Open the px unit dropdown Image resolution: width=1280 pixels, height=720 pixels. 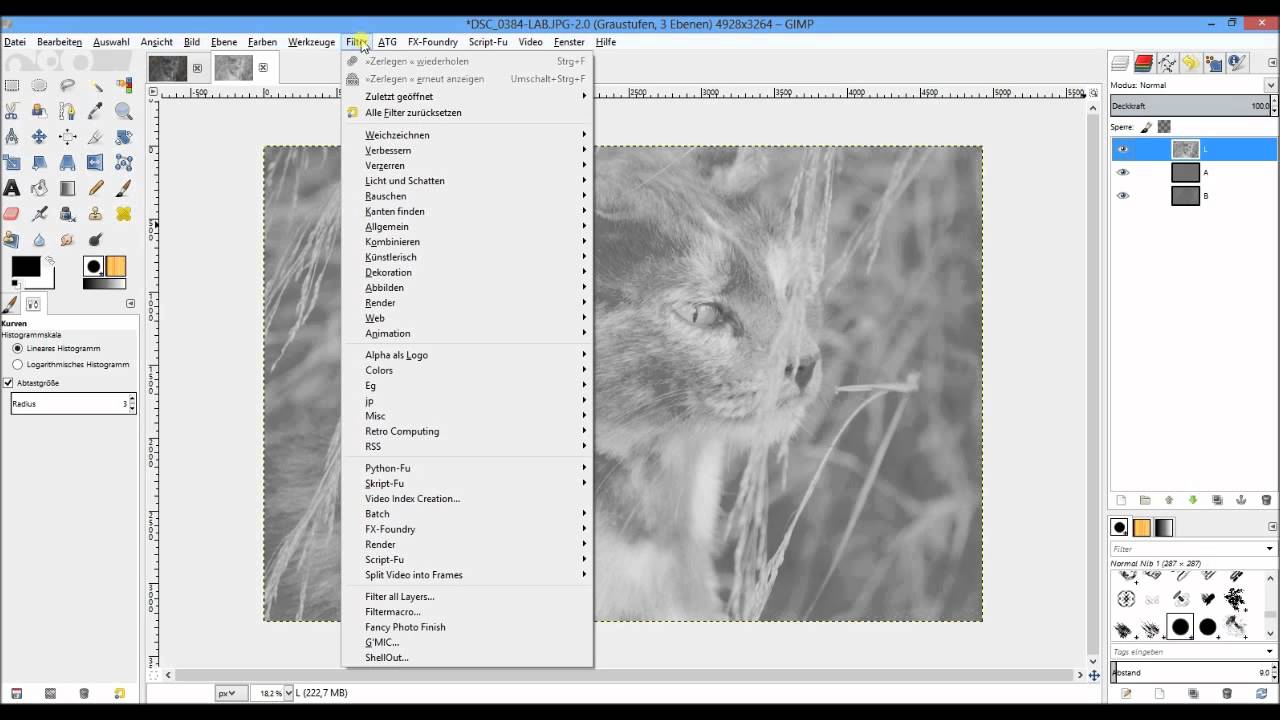229,693
